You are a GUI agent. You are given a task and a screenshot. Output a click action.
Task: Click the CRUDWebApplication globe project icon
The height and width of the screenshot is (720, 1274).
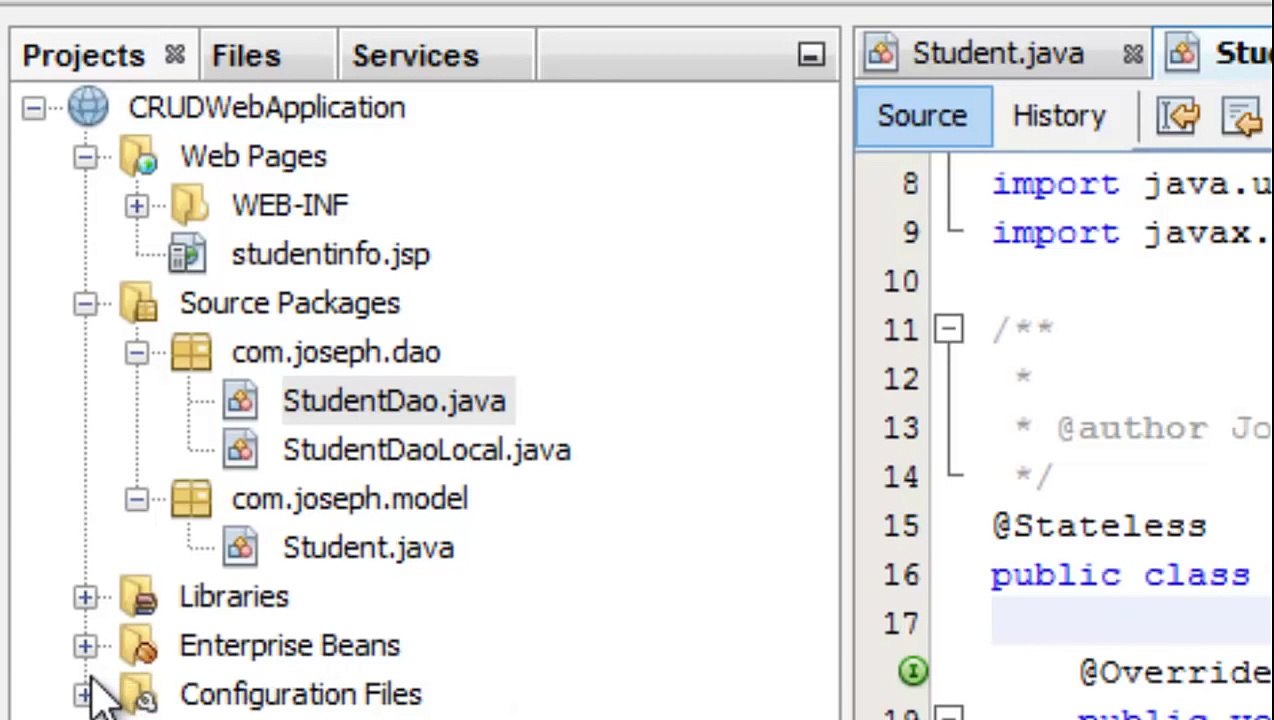(x=88, y=108)
